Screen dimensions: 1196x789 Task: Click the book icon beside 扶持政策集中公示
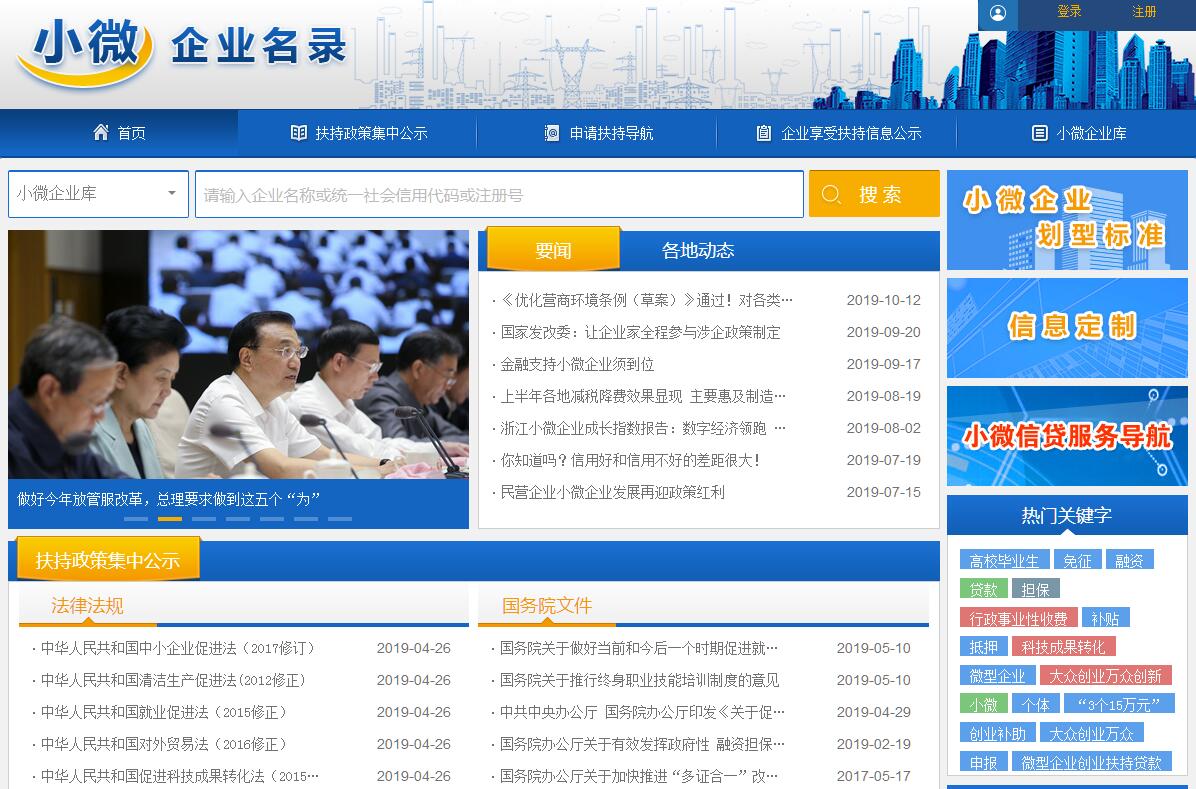pyautogui.click(x=298, y=133)
